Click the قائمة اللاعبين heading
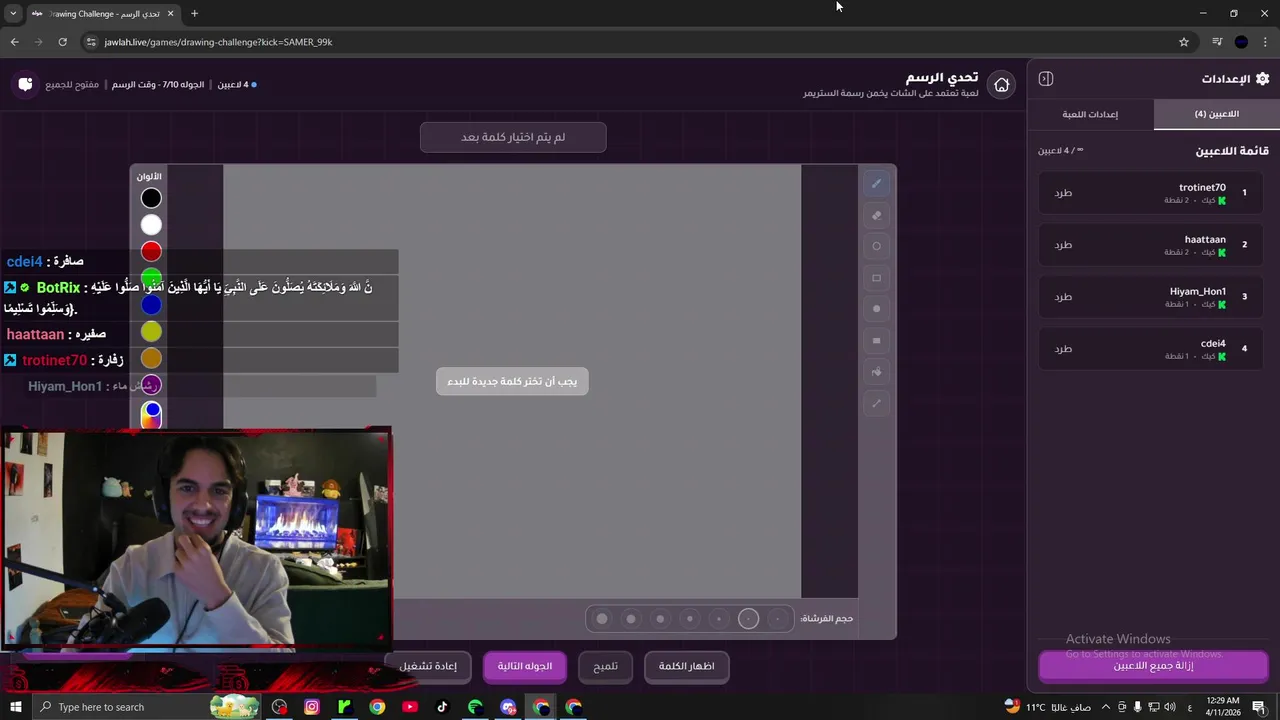This screenshot has width=1280, height=720. (x=1232, y=151)
